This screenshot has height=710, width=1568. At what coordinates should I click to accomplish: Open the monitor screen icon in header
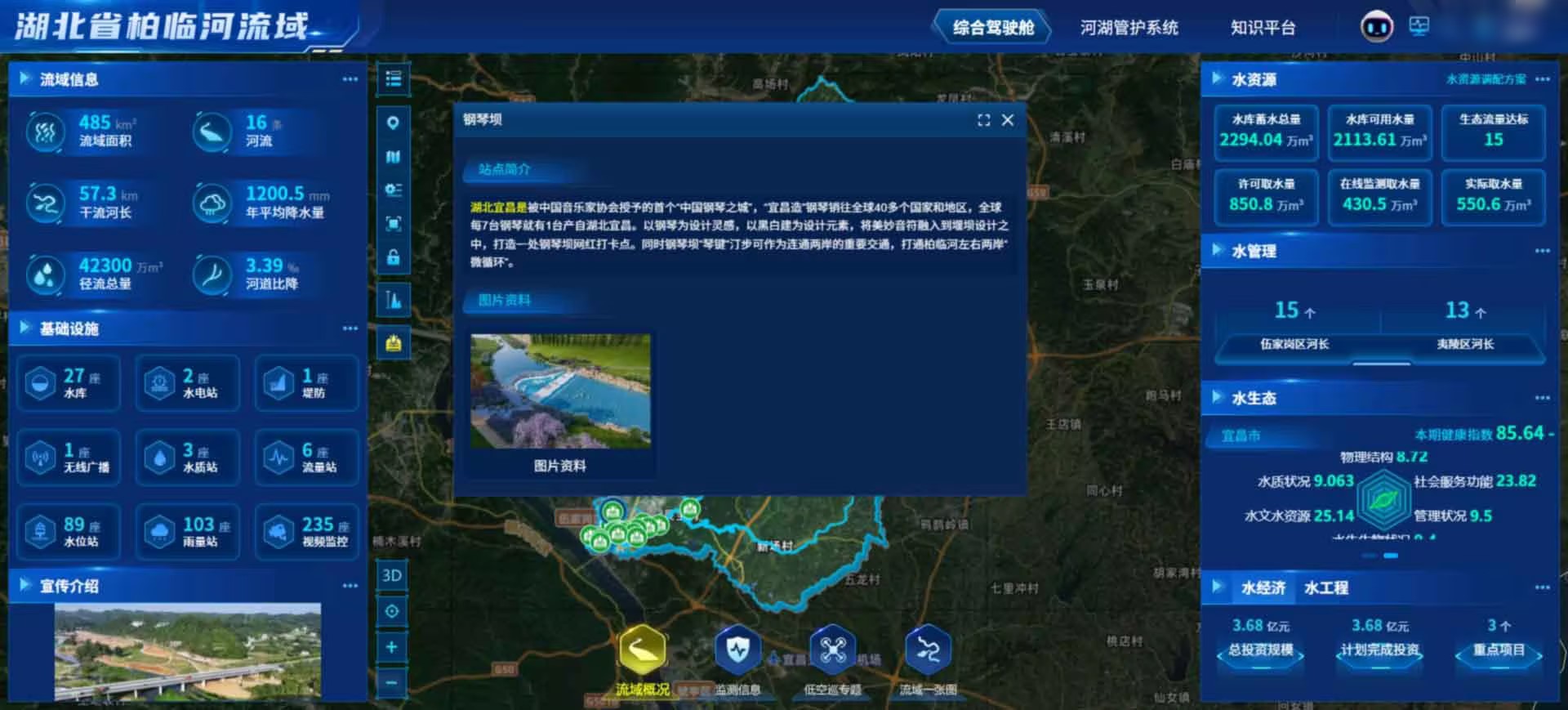click(x=1419, y=27)
